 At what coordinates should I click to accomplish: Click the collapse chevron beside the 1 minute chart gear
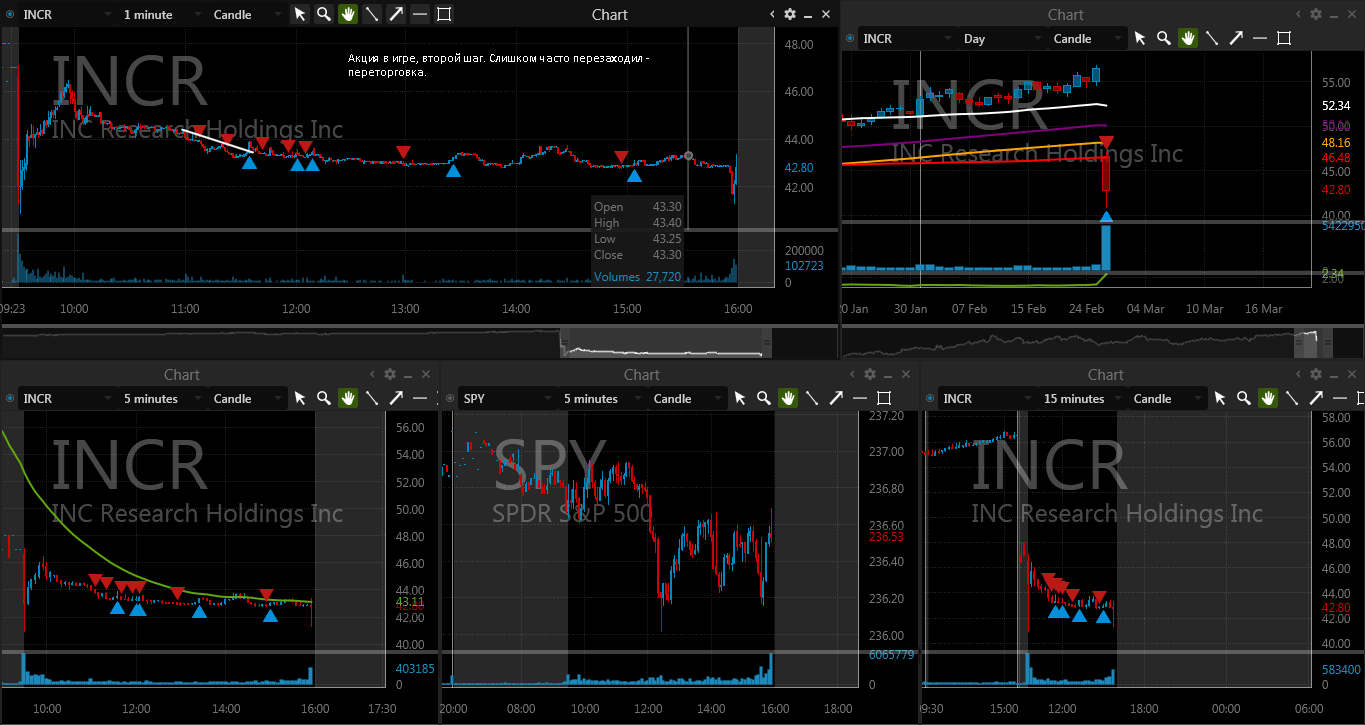pos(773,14)
